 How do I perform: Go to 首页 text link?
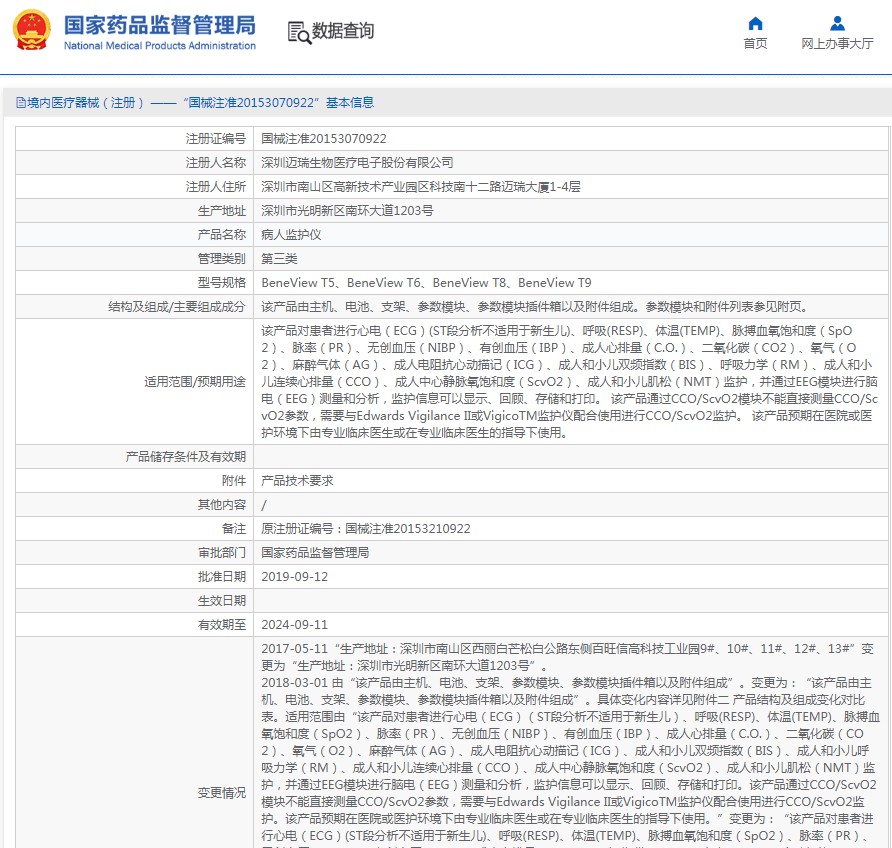pyautogui.click(x=755, y=43)
